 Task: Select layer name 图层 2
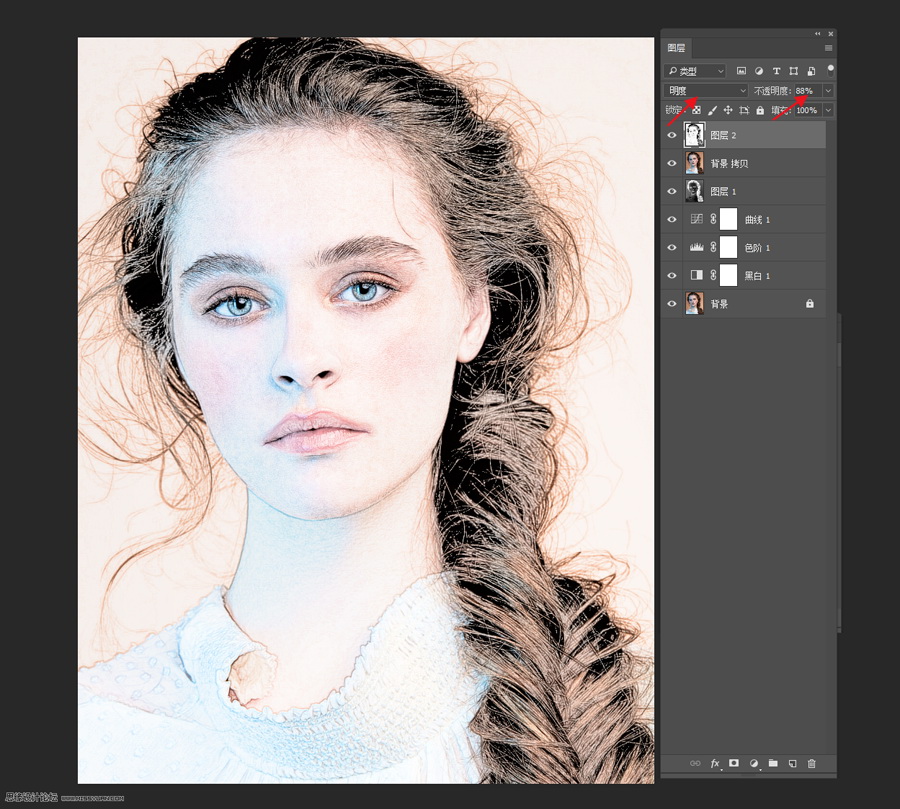723,136
